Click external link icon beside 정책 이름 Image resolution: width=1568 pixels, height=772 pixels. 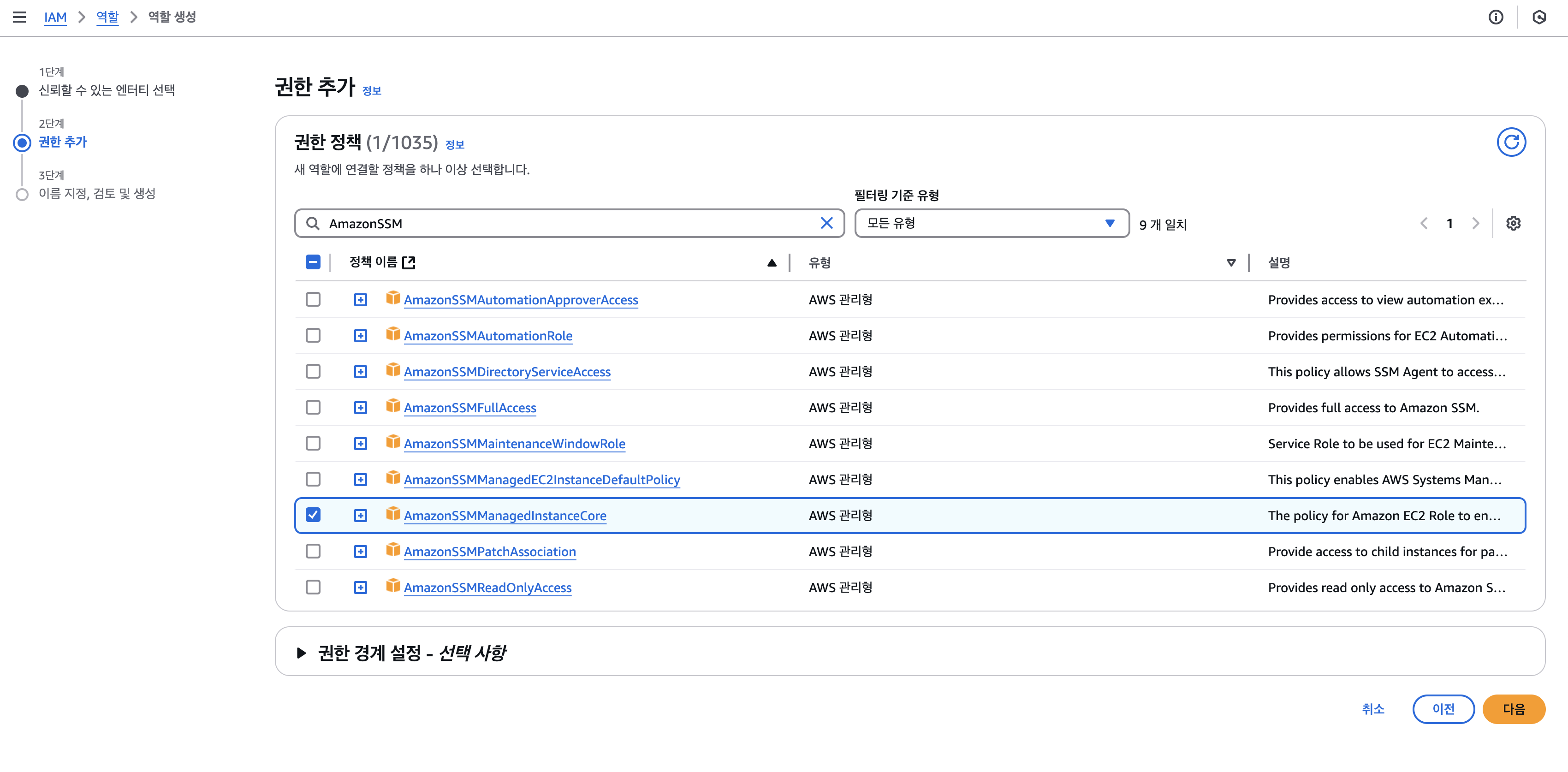pos(409,262)
